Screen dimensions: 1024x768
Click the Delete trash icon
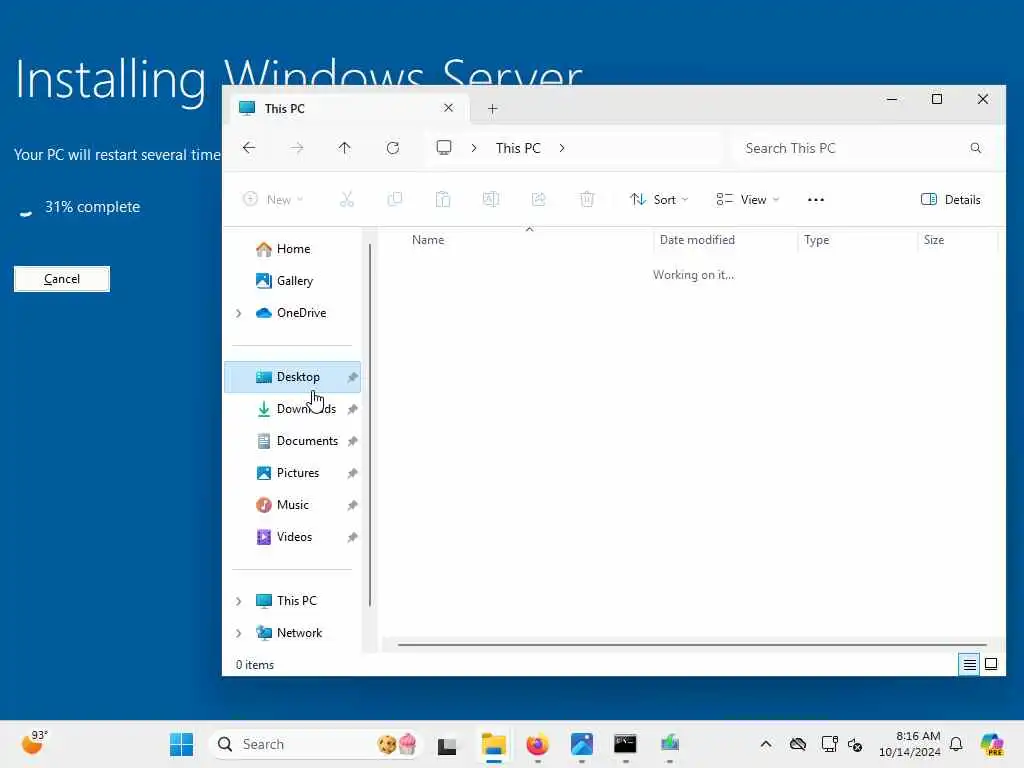point(587,199)
